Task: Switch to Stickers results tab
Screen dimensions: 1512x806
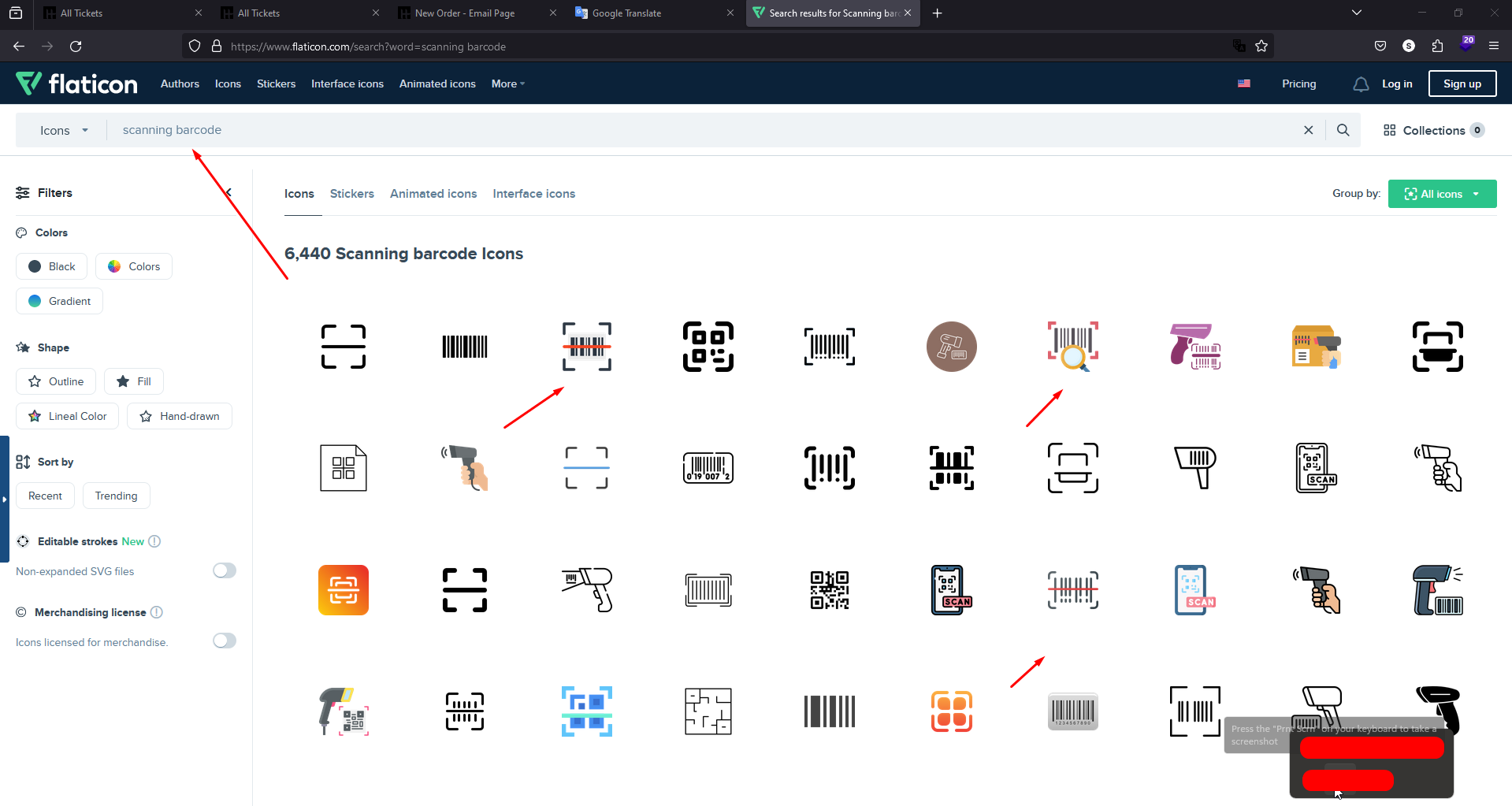Action: (352, 194)
